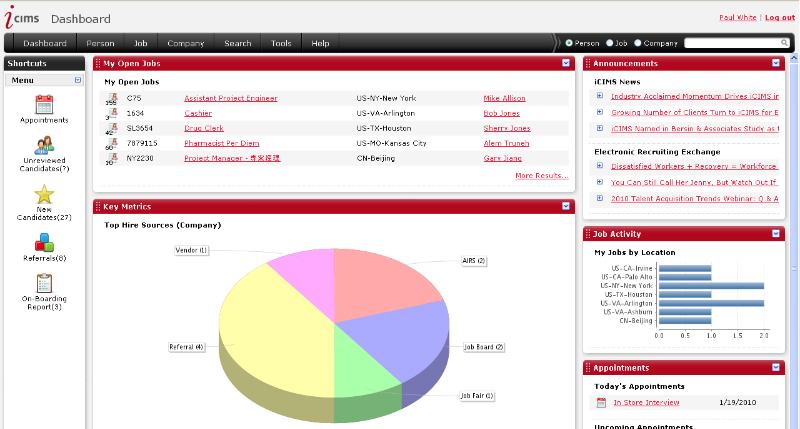
Task: Click the search text field in navigation bar
Action: (738, 44)
